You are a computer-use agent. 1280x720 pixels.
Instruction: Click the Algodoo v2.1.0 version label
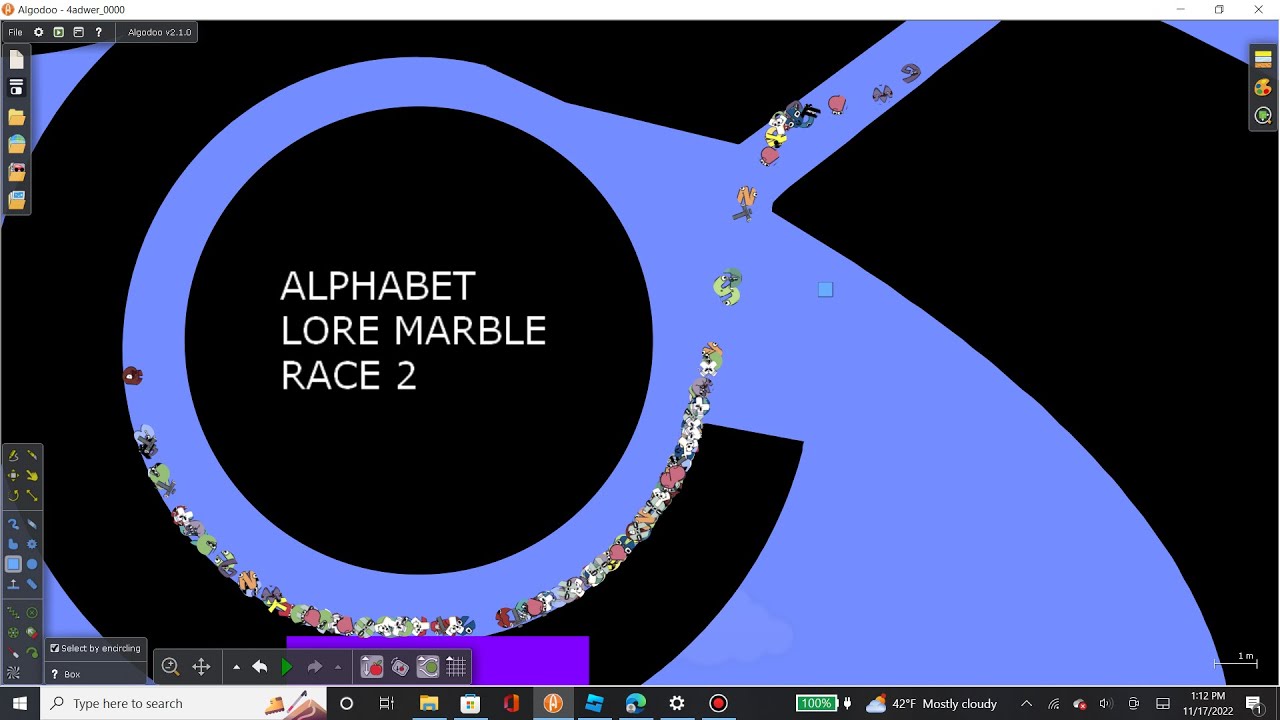(159, 32)
